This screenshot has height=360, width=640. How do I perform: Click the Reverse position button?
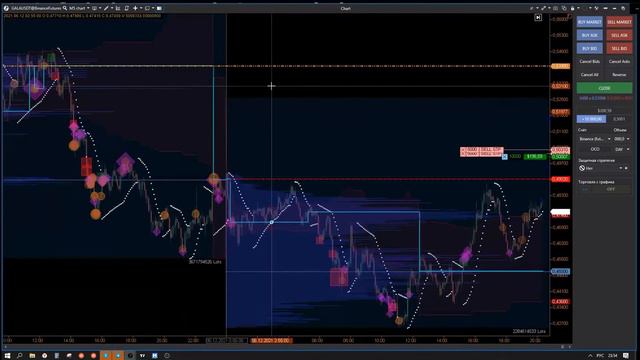click(x=619, y=75)
